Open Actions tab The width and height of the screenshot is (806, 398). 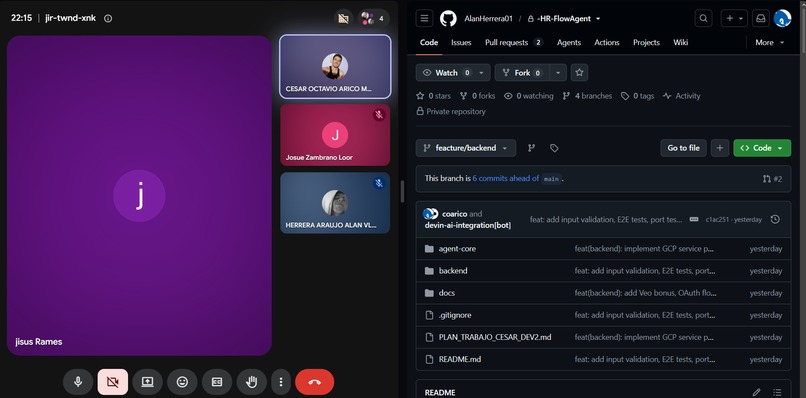pos(607,43)
